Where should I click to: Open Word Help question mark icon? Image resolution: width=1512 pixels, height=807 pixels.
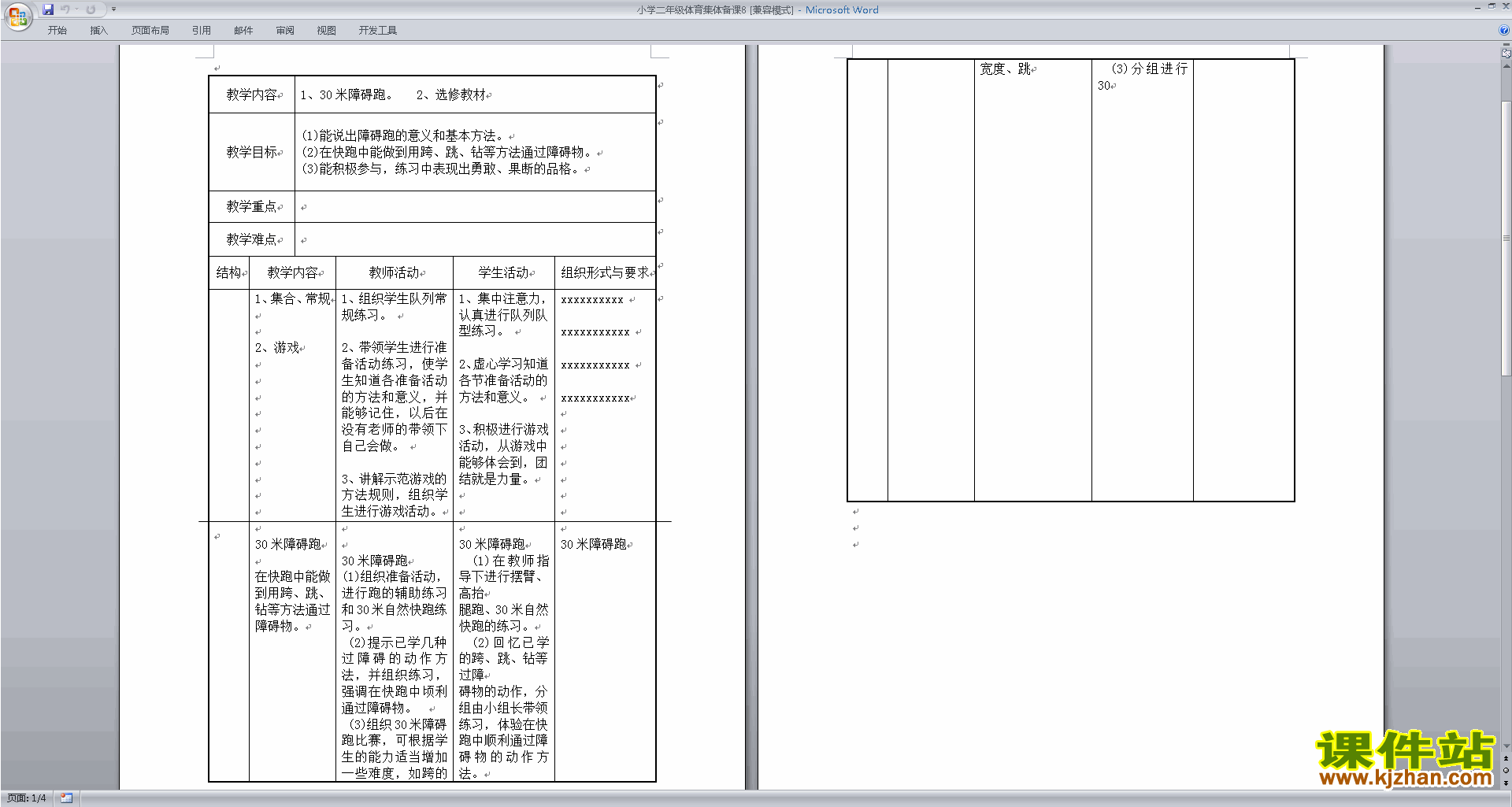click(x=1504, y=30)
